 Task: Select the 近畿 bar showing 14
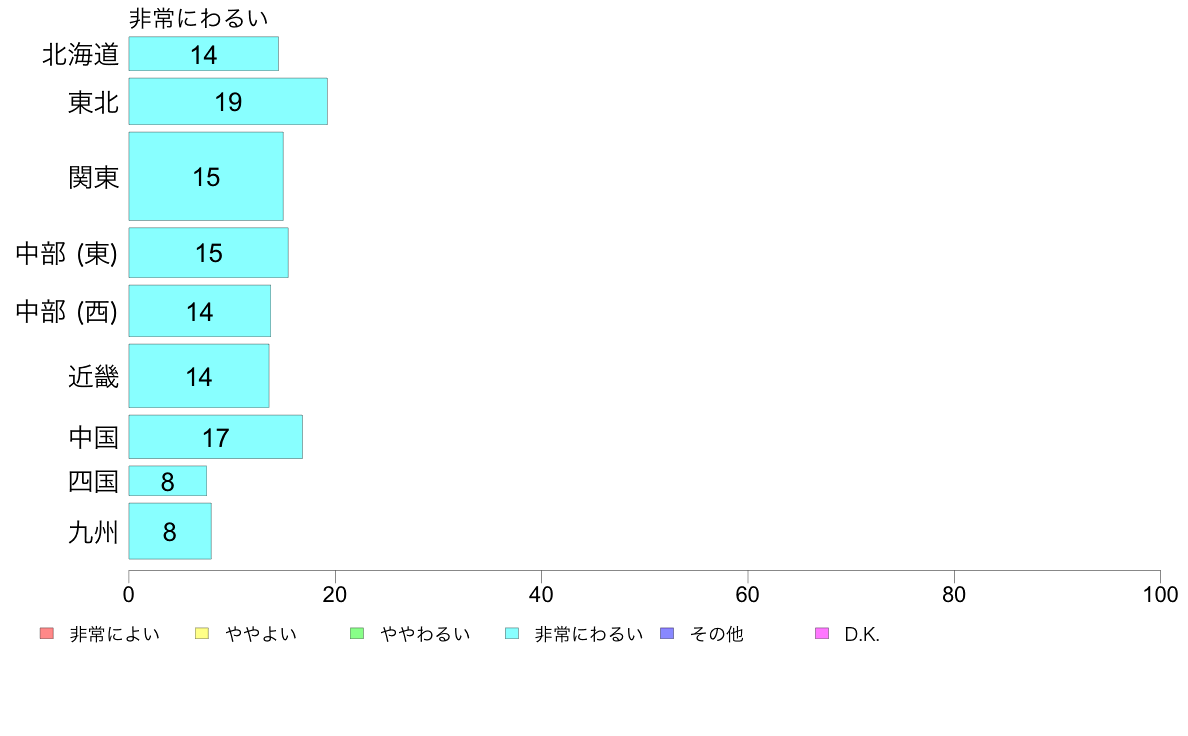pos(199,376)
